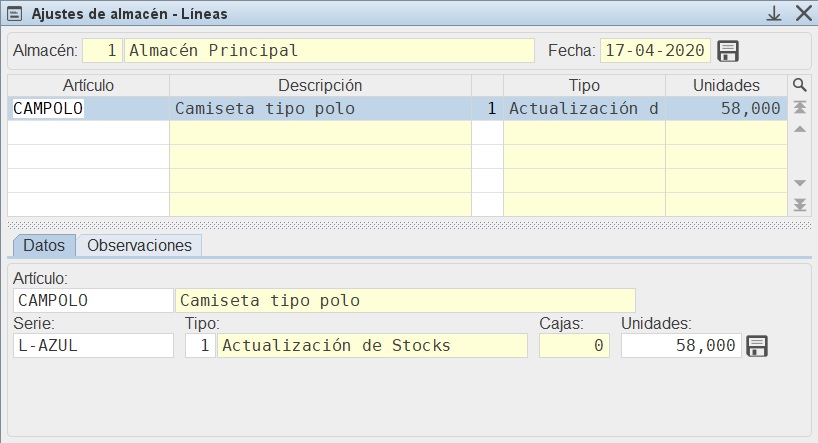Sort by the Descripción column header
This screenshot has height=443, width=818.
tap(320, 85)
